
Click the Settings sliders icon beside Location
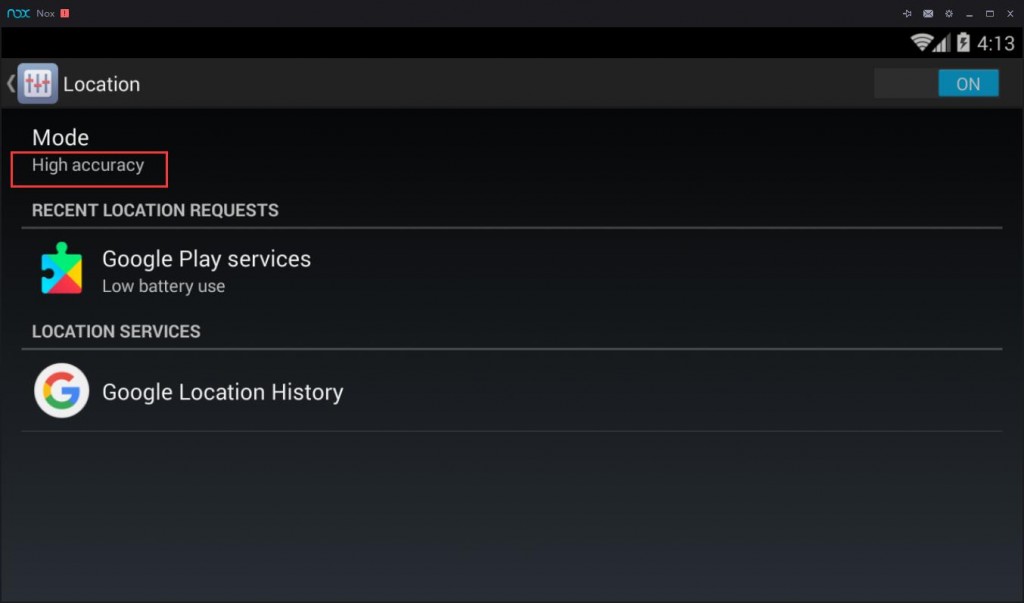coord(37,84)
